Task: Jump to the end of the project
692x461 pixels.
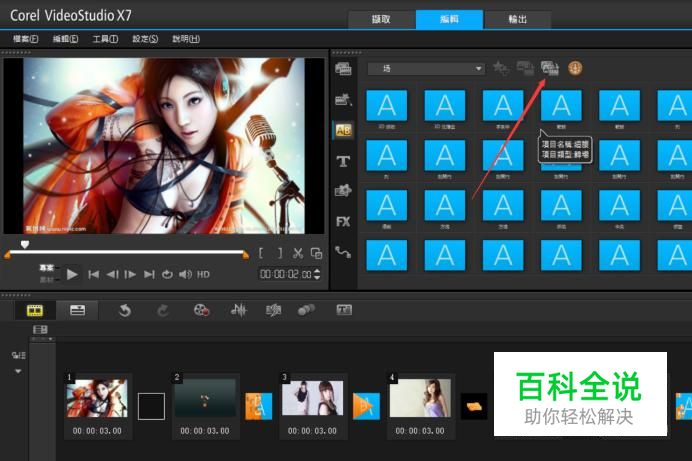Action: tap(149, 274)
